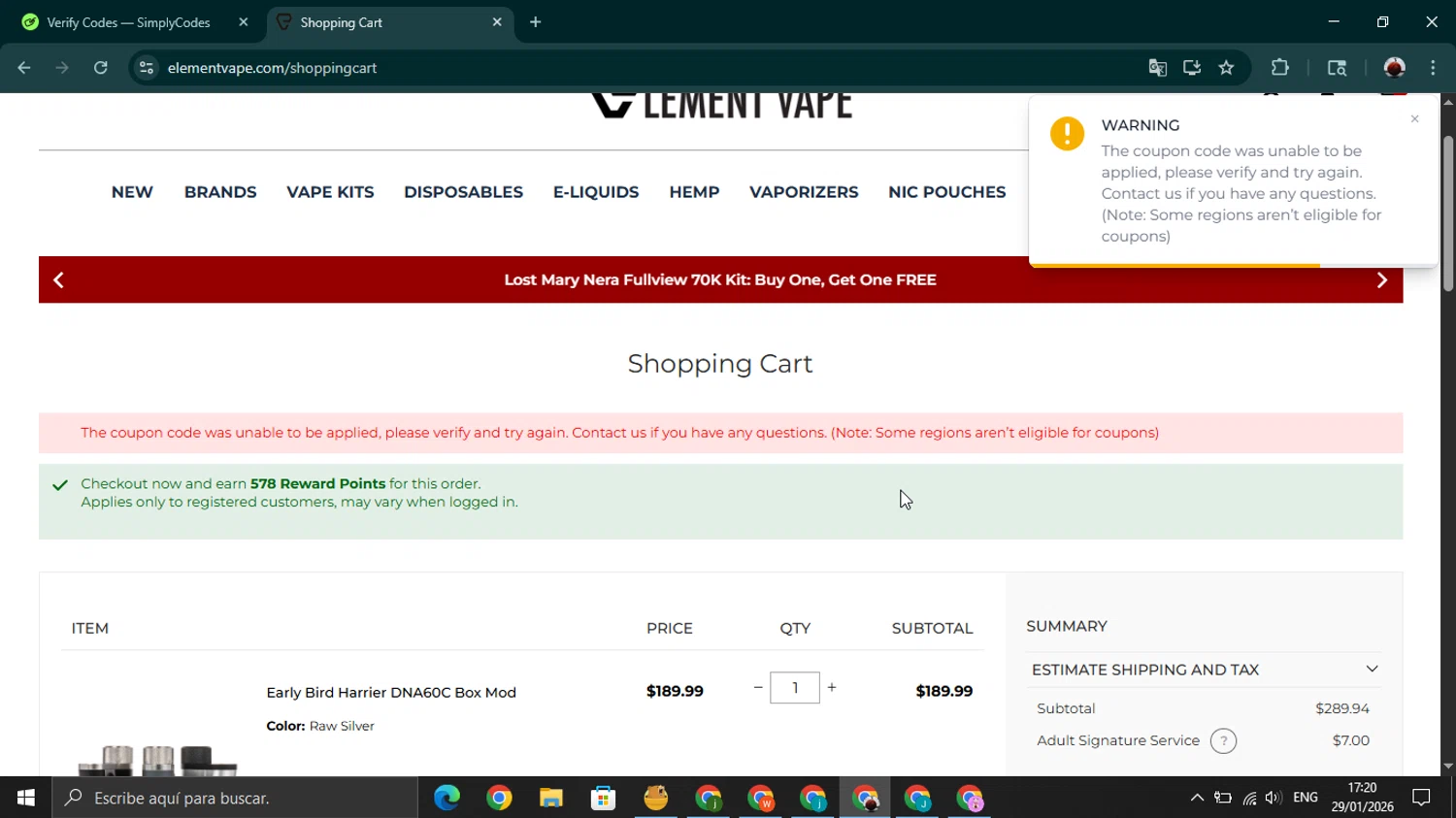Click the Subtotal $289.94 value
The width and height of the screenshot is (1456, 818).
(1342, 708)
